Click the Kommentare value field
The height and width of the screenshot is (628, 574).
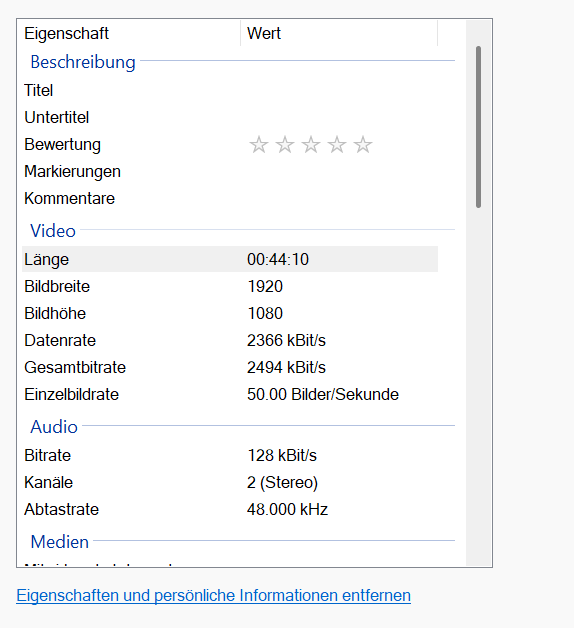tap(340, 198)
